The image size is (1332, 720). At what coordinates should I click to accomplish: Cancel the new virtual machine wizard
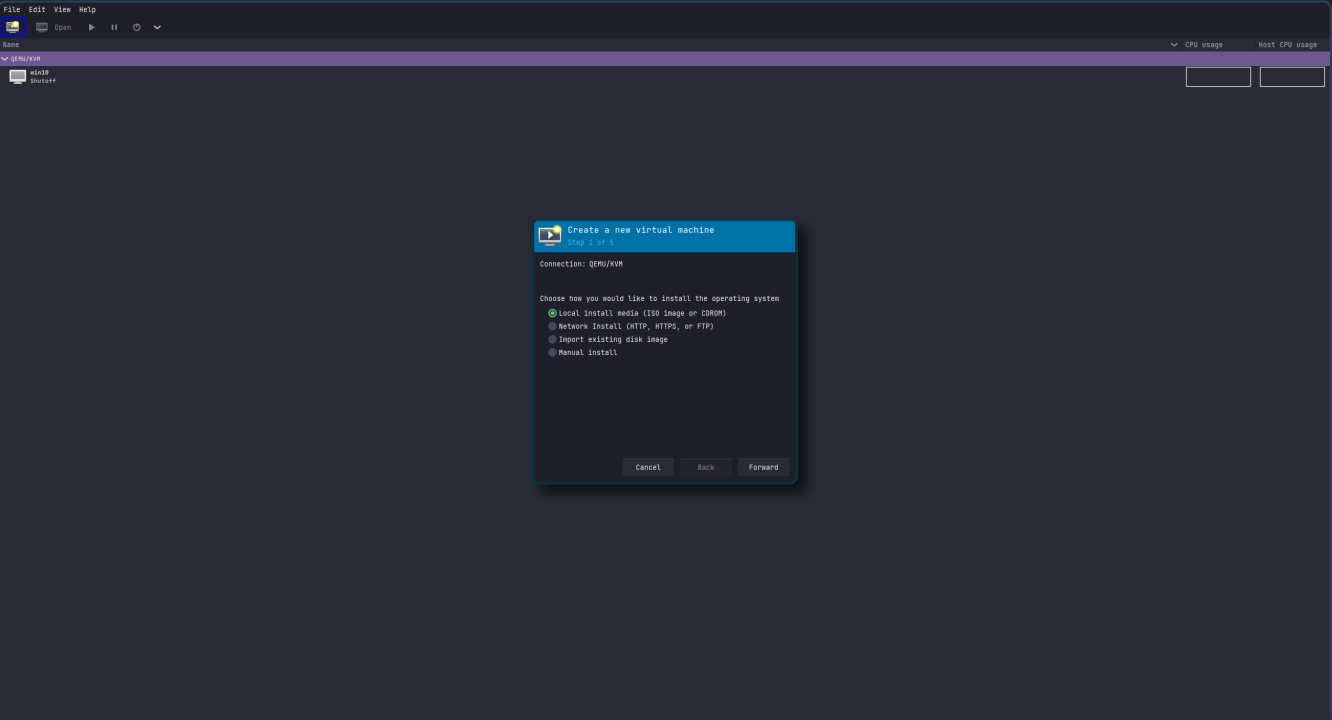point(648,467)
